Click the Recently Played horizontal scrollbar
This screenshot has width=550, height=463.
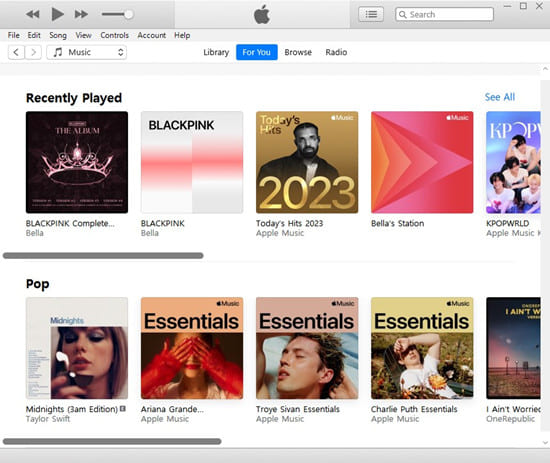(x=103, y=256)
